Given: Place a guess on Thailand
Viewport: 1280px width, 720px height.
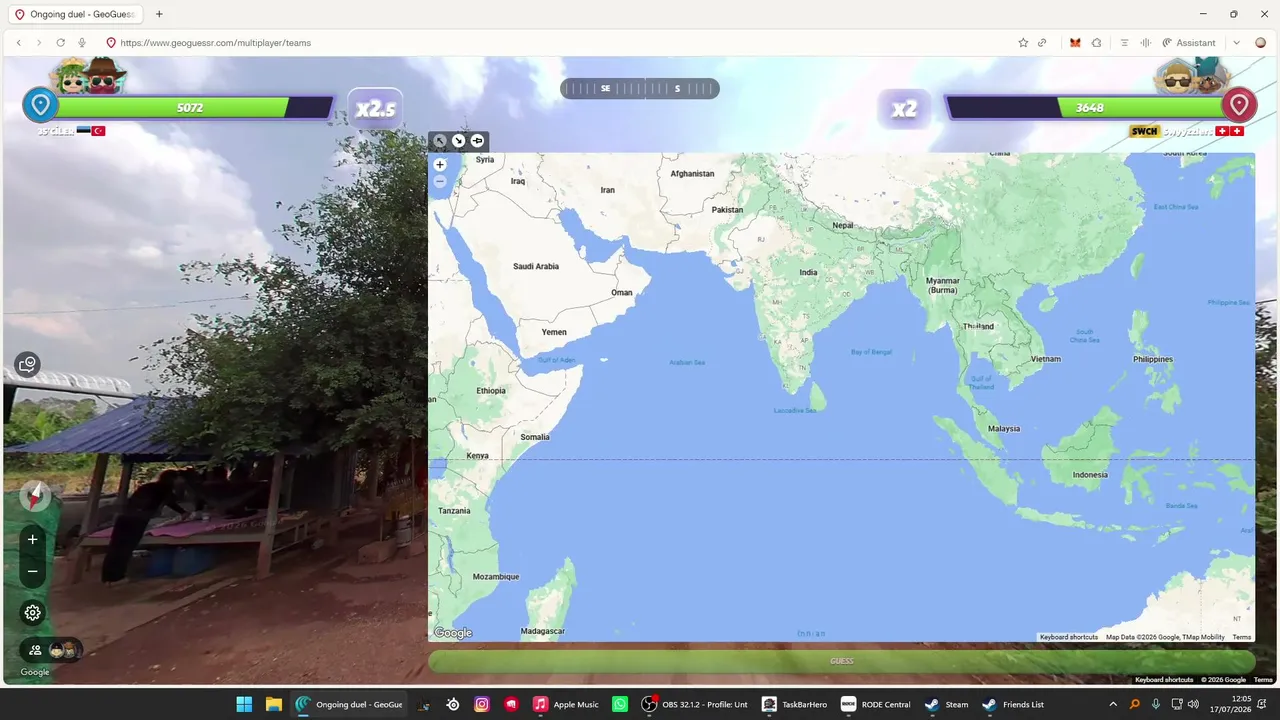Looking at the screenshot, I should coord(979,326).
